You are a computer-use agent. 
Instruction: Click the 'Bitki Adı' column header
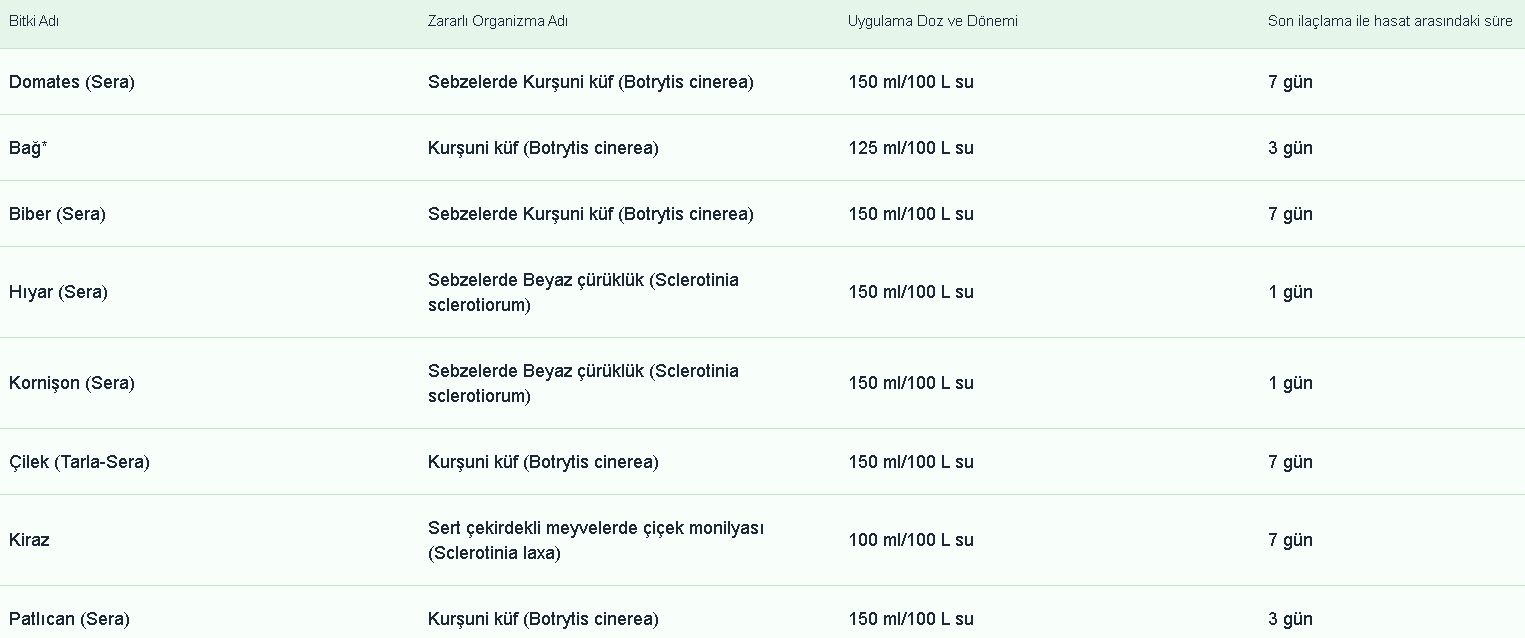click(x=34, y=21)
